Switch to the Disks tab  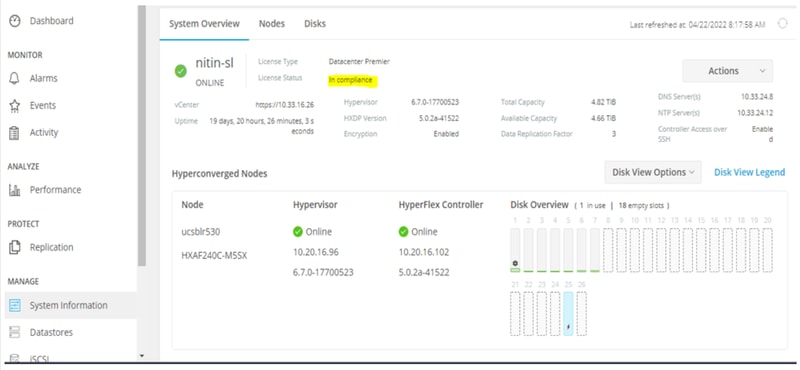pyautogui.click(x=315, y=24)
